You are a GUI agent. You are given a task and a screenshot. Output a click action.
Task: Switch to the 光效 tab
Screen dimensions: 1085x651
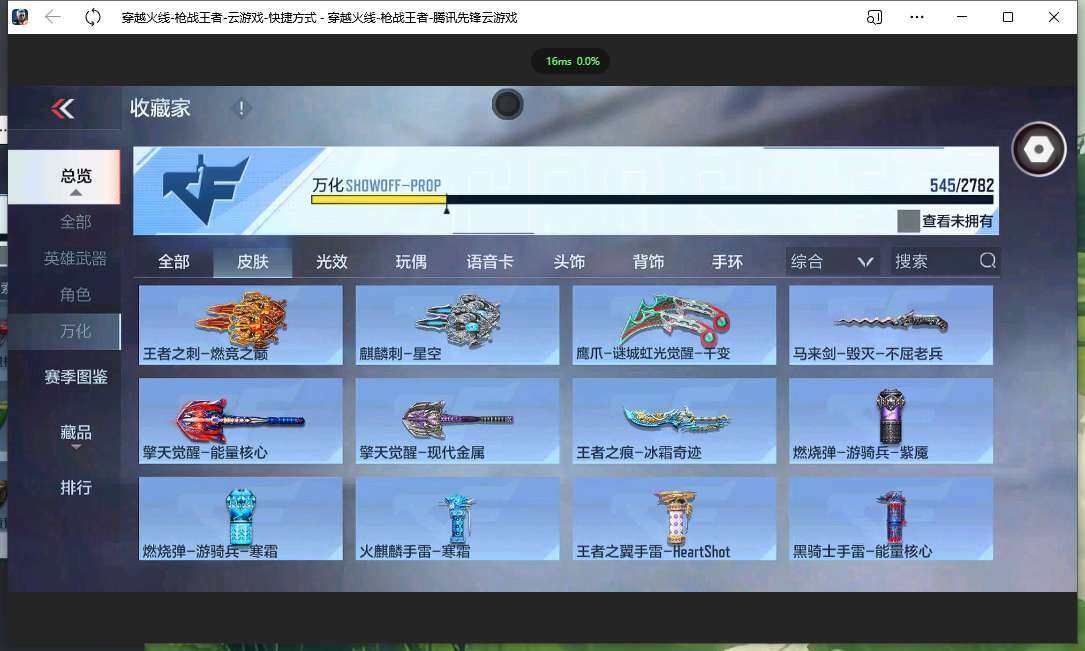click(x=331, y=262)
